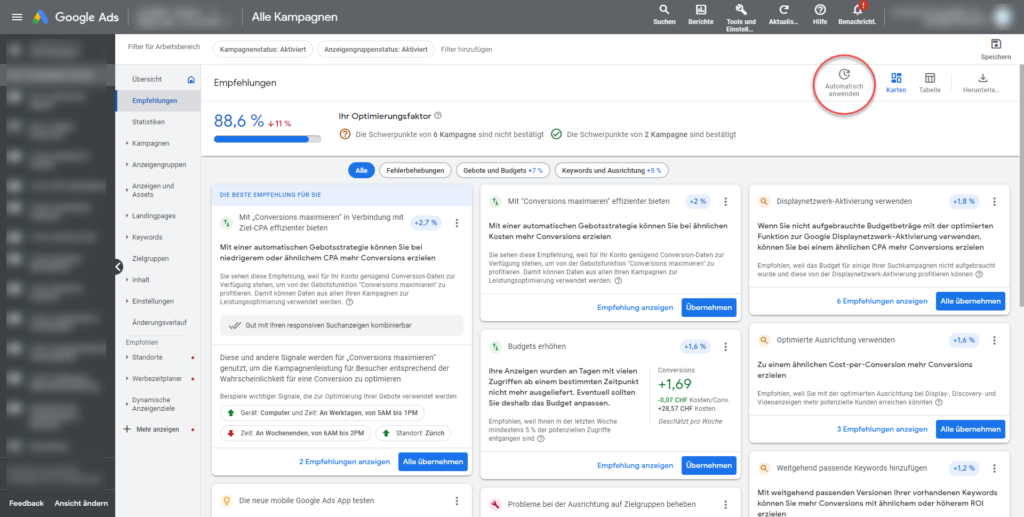Collapse the side navigation arrow
Screen dimensions: 1024x517
(118, 266)
